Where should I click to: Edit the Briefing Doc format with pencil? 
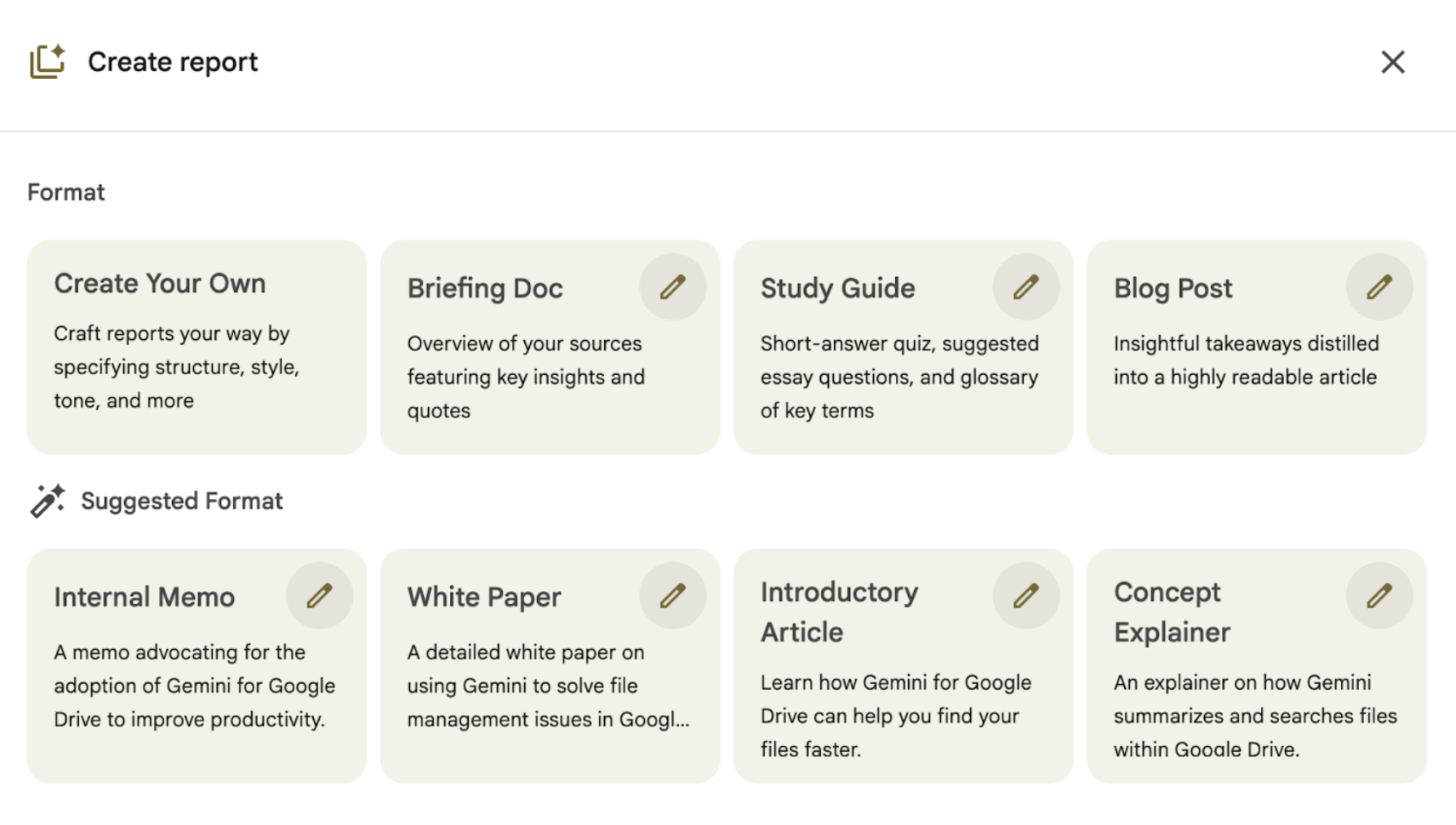click(673, 287)
